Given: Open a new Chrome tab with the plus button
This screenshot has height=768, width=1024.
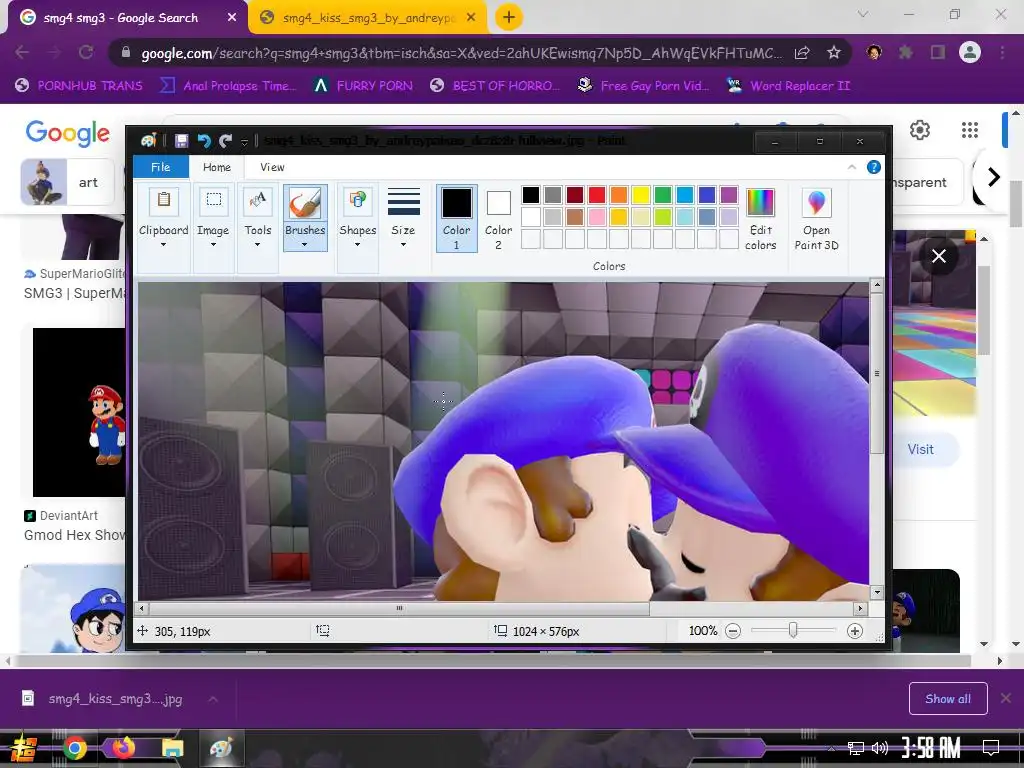Looking at the screenshot, I should click(509, 17).
